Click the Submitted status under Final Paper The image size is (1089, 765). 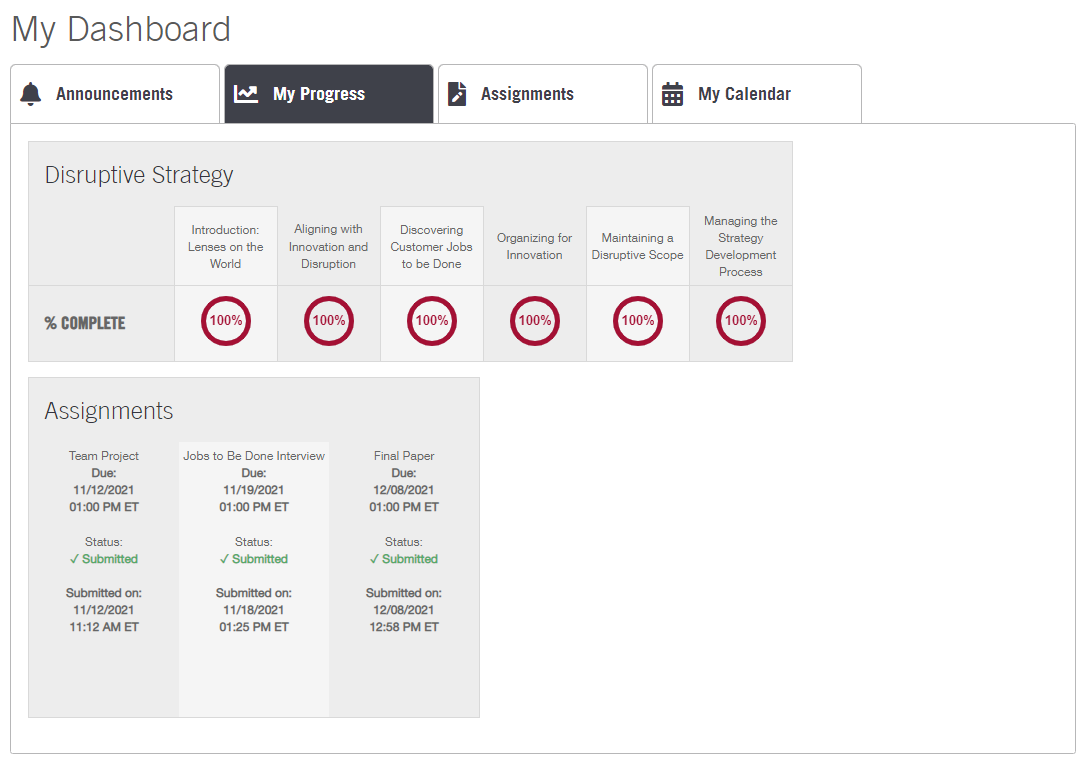click(403, 558)
